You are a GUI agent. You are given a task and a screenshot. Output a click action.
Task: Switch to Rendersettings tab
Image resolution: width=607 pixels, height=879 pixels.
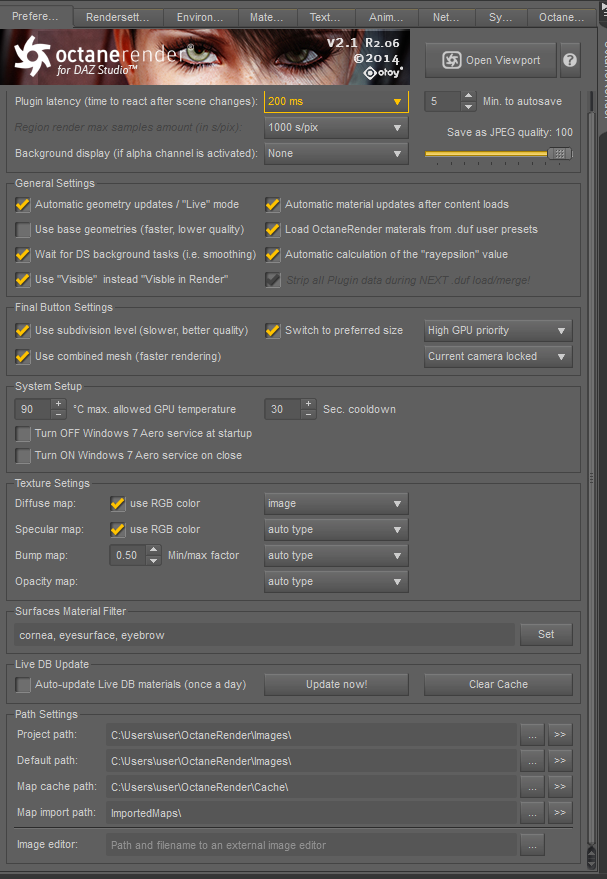click(118, 17)
